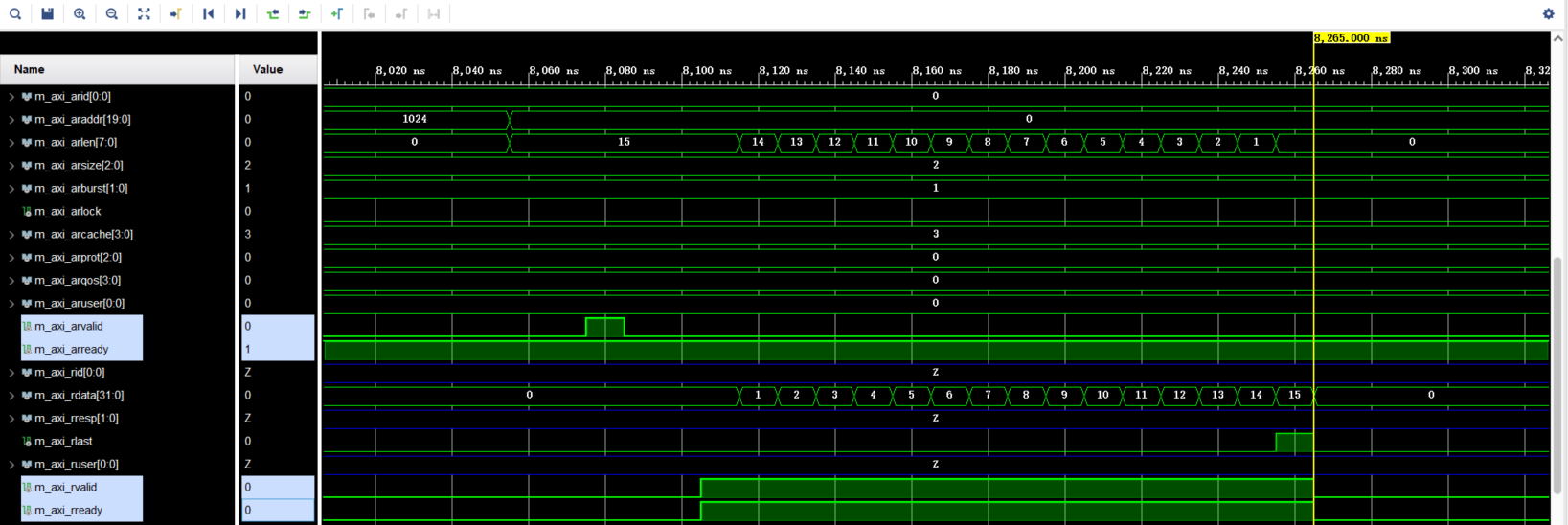This screenshot has height=525, width=1568.
Task: Expand m_axi_aruser[0:0] bus
Action: pos(11,304)
